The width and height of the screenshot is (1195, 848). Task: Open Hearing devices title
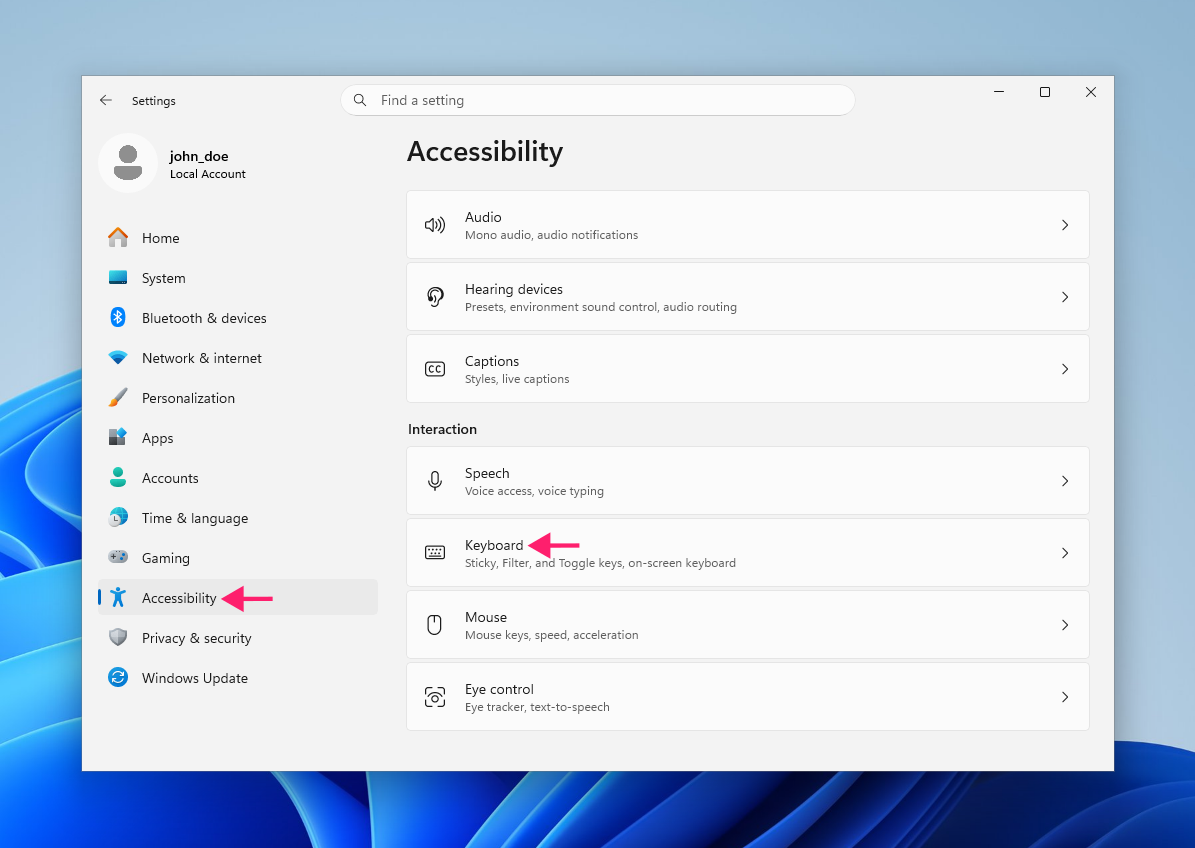[514, 290]
